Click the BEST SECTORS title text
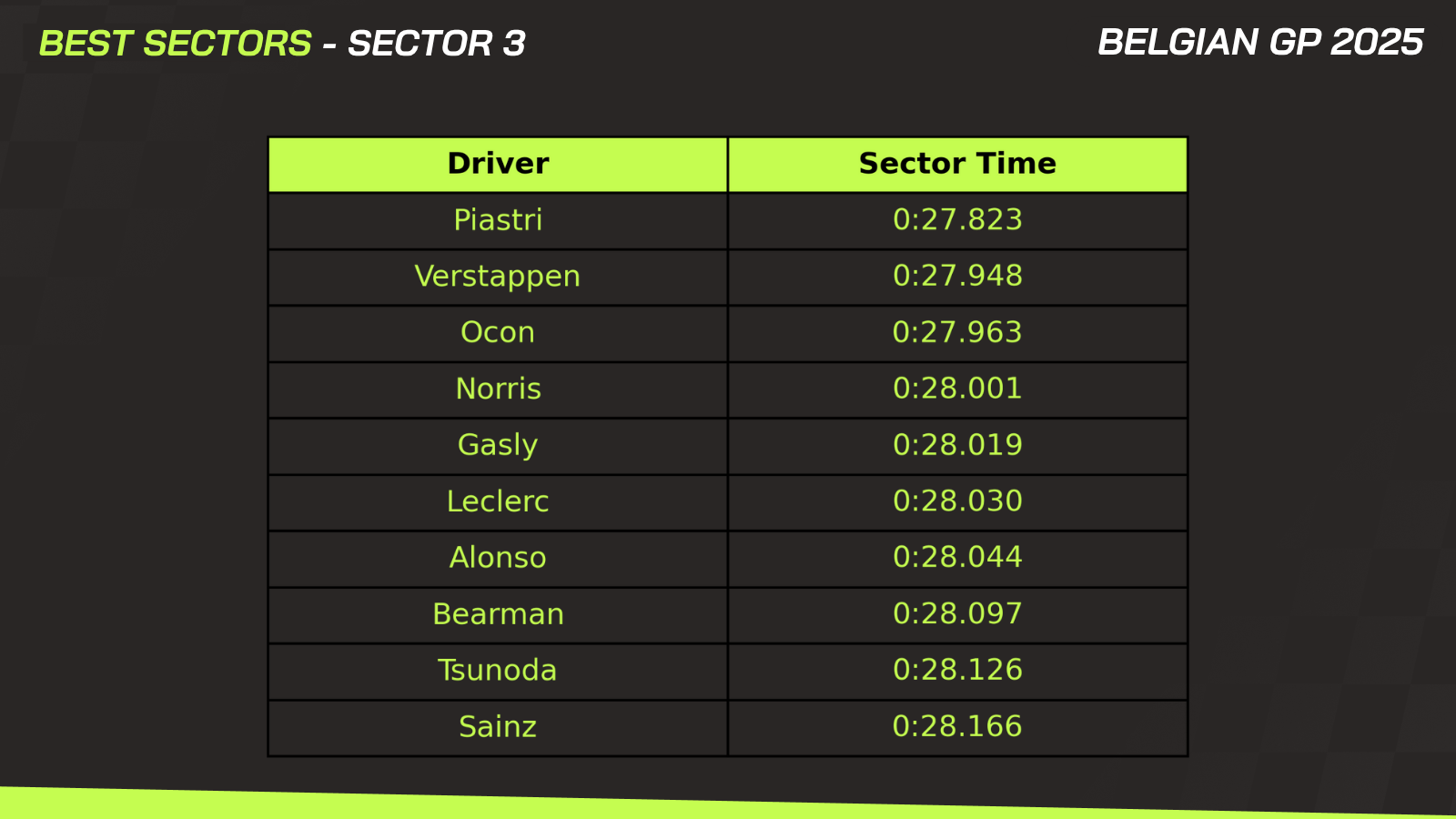The image size is (1456, 819). click(176, 44)
